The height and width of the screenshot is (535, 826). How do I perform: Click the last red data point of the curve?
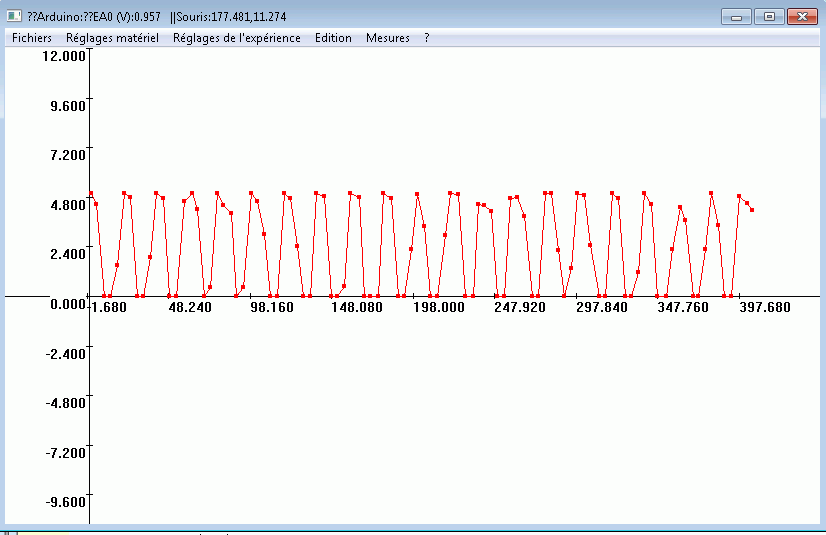(752, 210)
